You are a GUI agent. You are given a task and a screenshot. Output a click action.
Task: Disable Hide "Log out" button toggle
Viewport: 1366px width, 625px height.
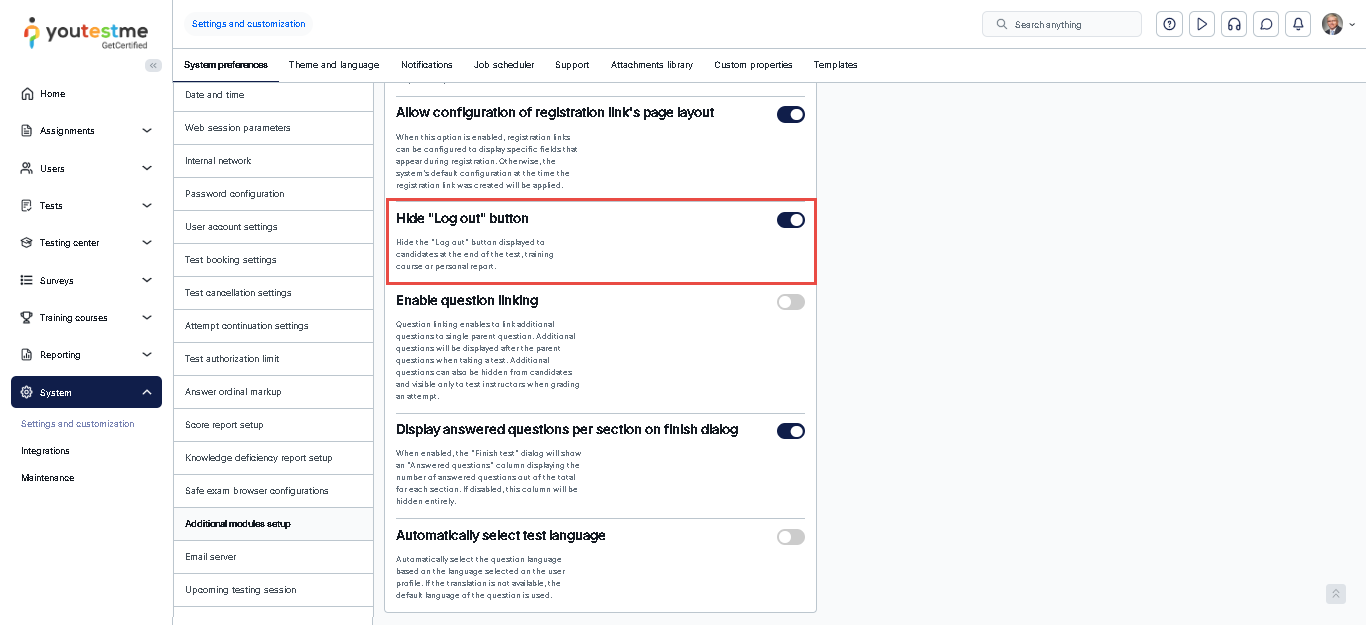click(x=790, y=220)
